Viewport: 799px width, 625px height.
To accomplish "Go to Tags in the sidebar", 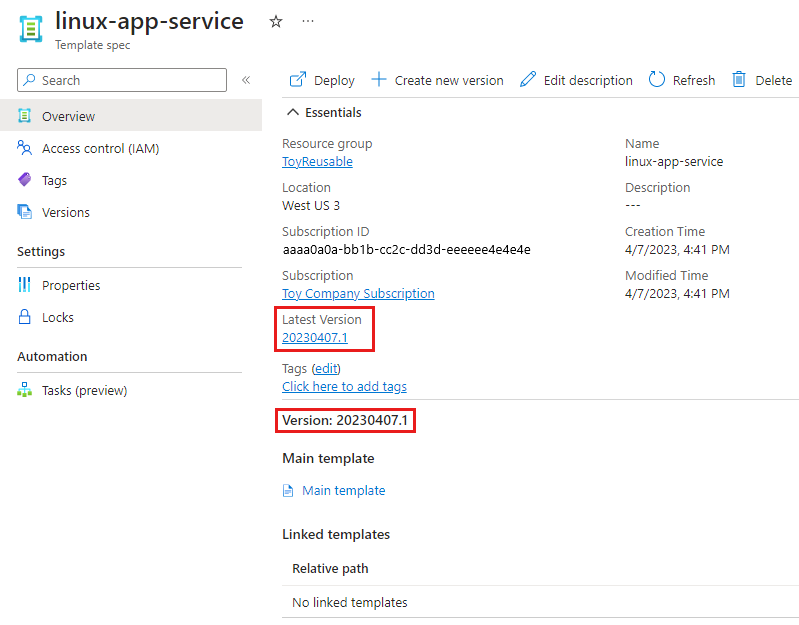I will (x=55, y=180).
